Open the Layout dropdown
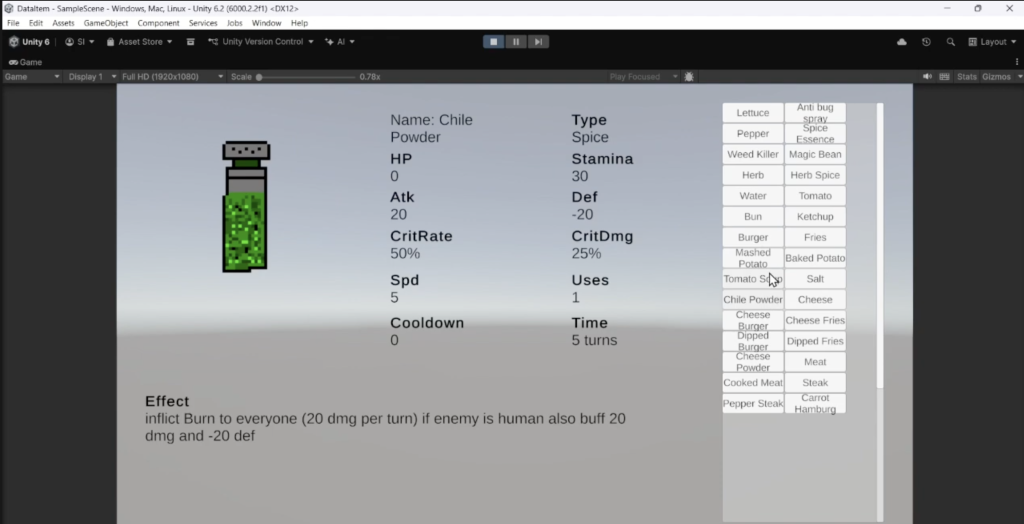The height and width of the screenshot is (524, 1024). 993,42
